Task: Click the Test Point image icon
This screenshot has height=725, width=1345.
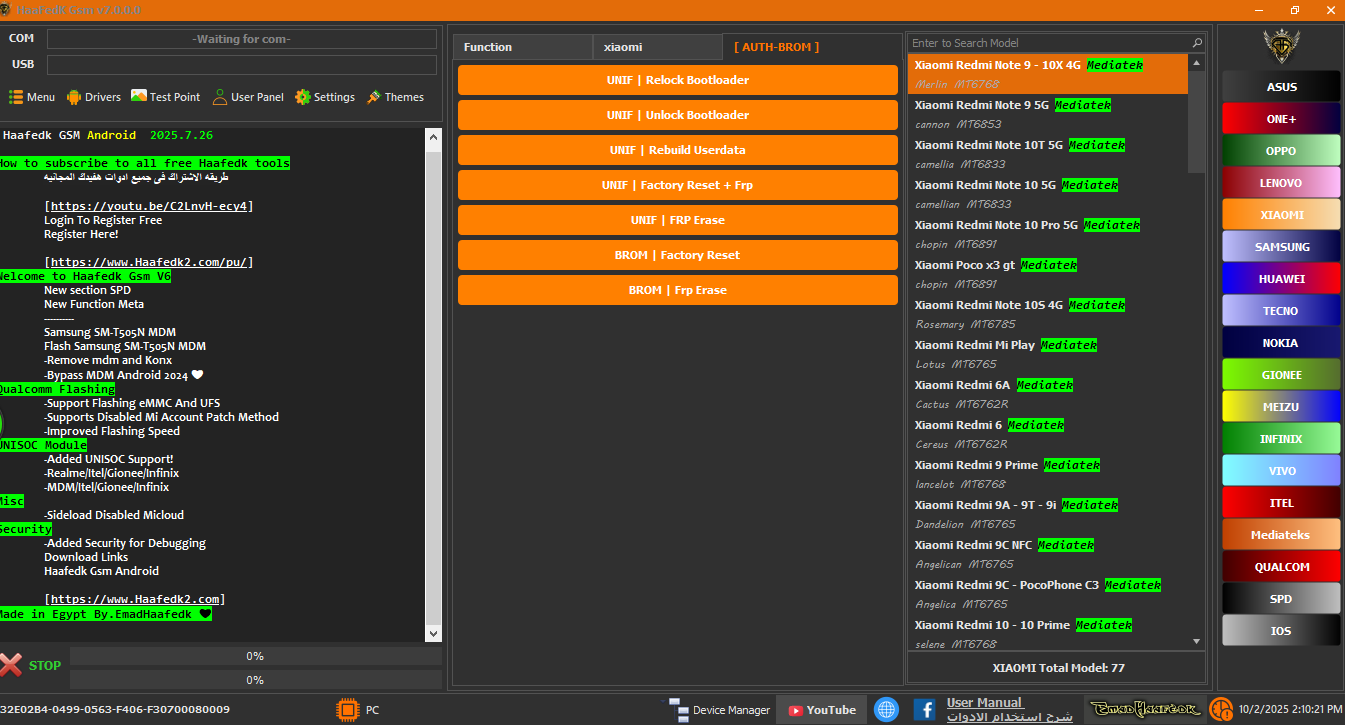Action: [139, 97]
